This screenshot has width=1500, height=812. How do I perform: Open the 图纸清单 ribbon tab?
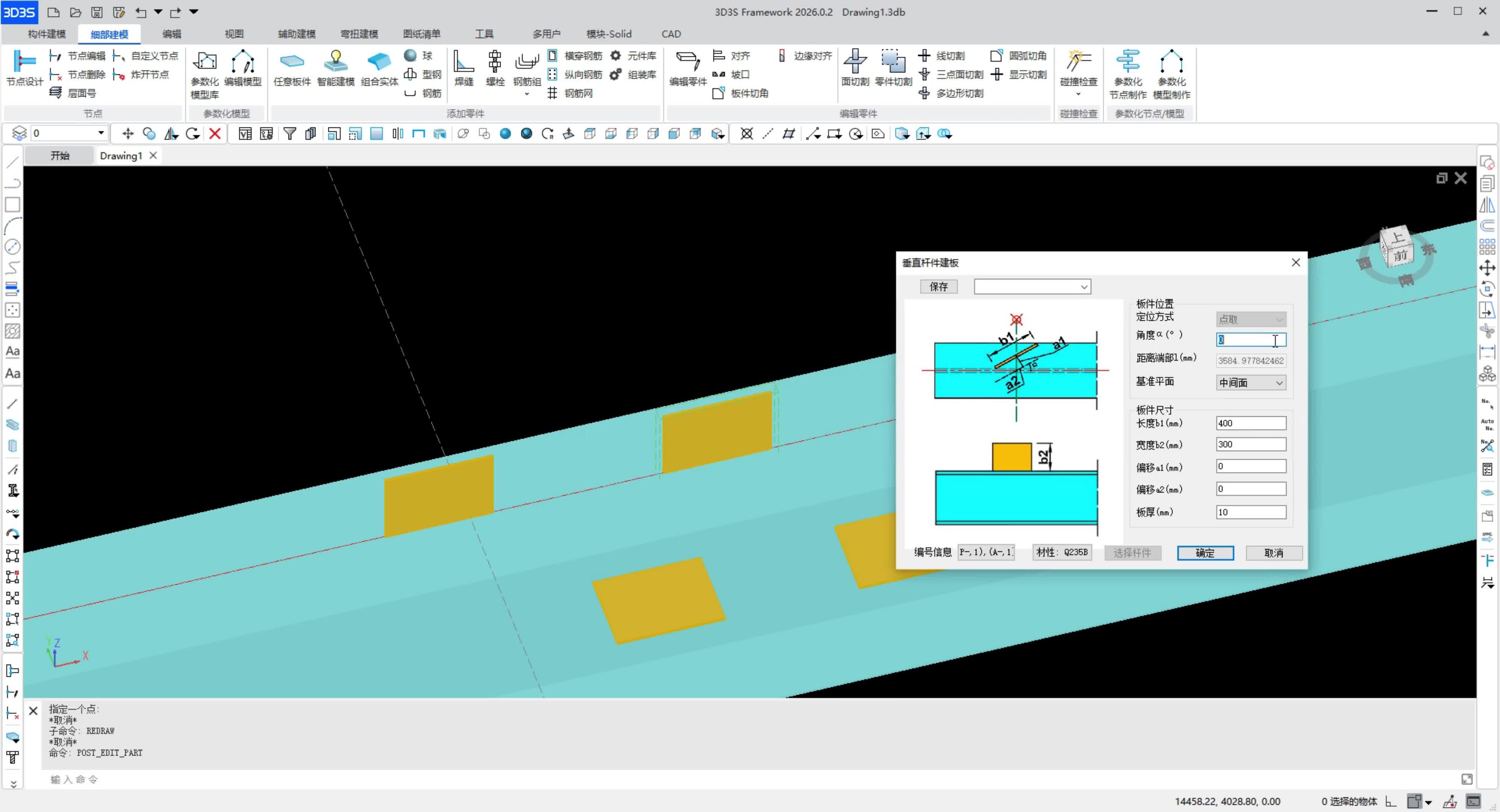[x=422, y=34]
